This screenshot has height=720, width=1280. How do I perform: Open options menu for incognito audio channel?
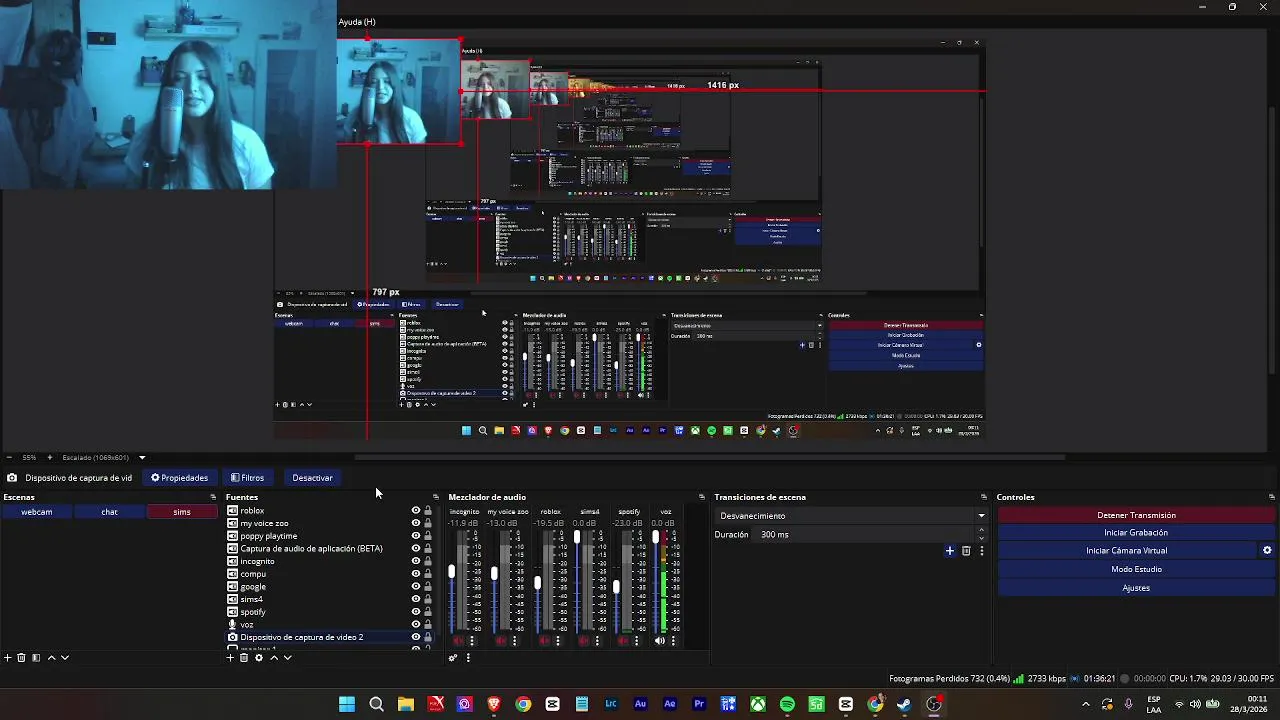pyautogui.click(x=472, y=641)
